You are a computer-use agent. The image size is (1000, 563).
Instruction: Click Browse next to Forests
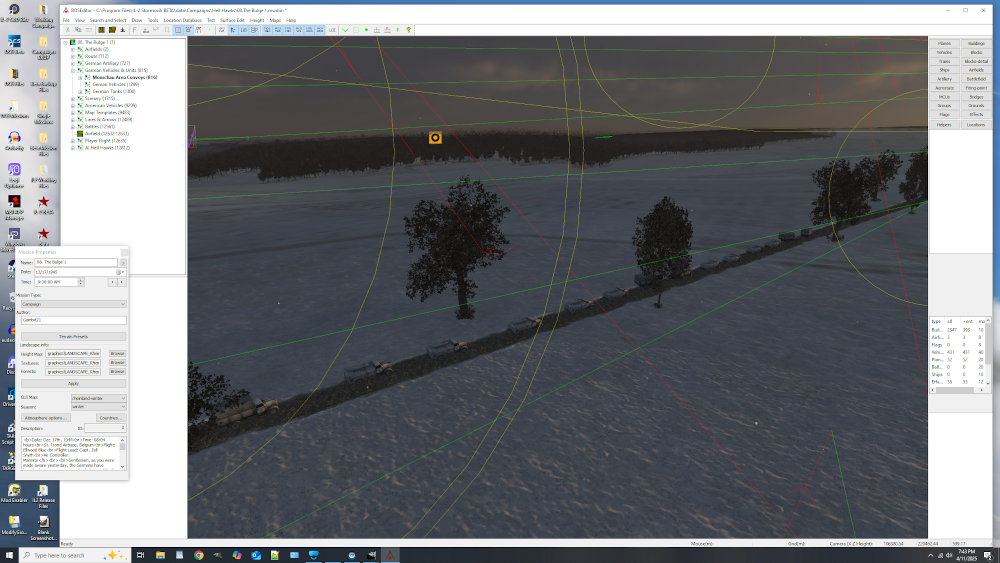[x=117, y=371]
